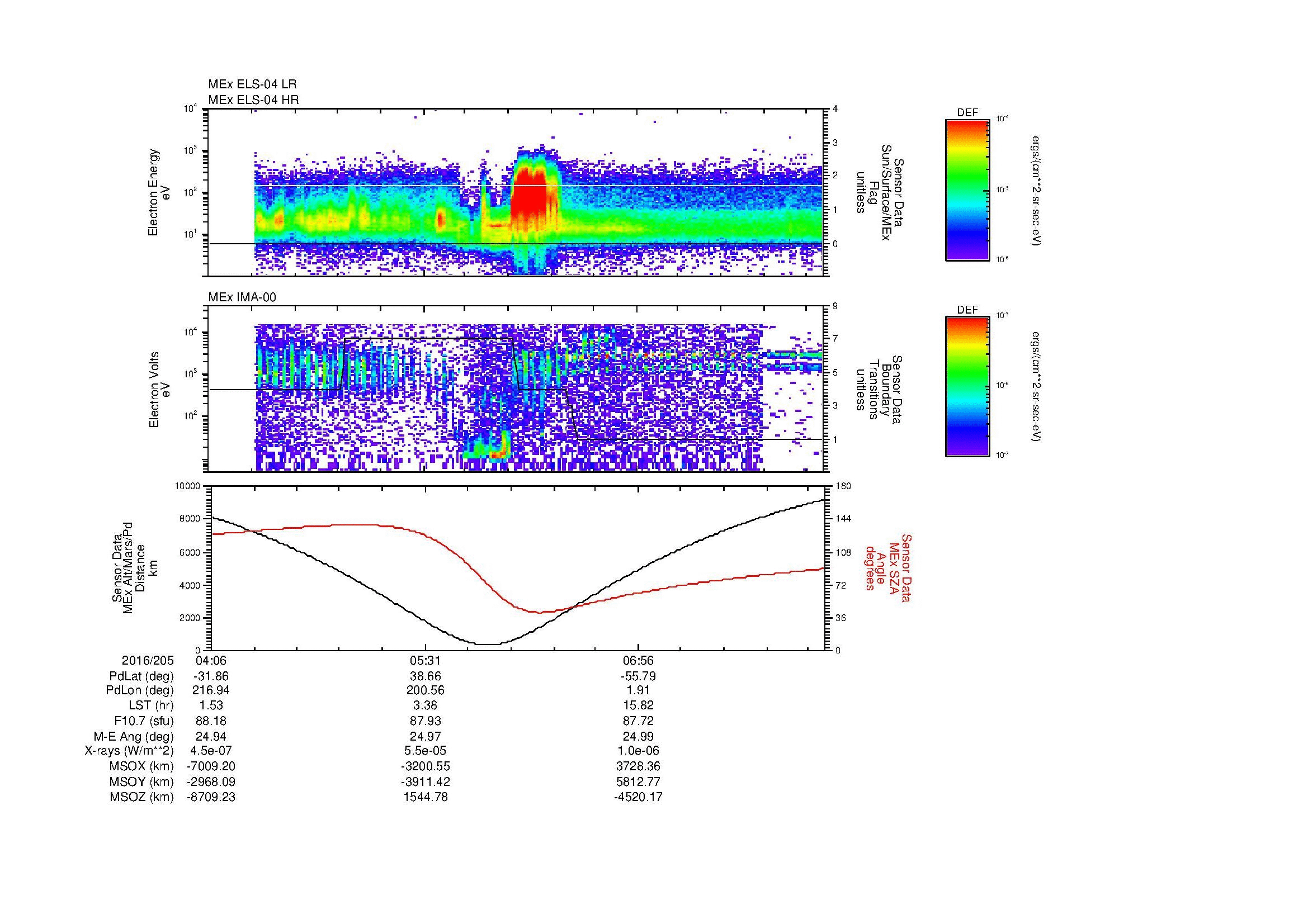Click the PdLat value '-55.79'
This screenshot has height=924, width=1308.
(638, 676)
